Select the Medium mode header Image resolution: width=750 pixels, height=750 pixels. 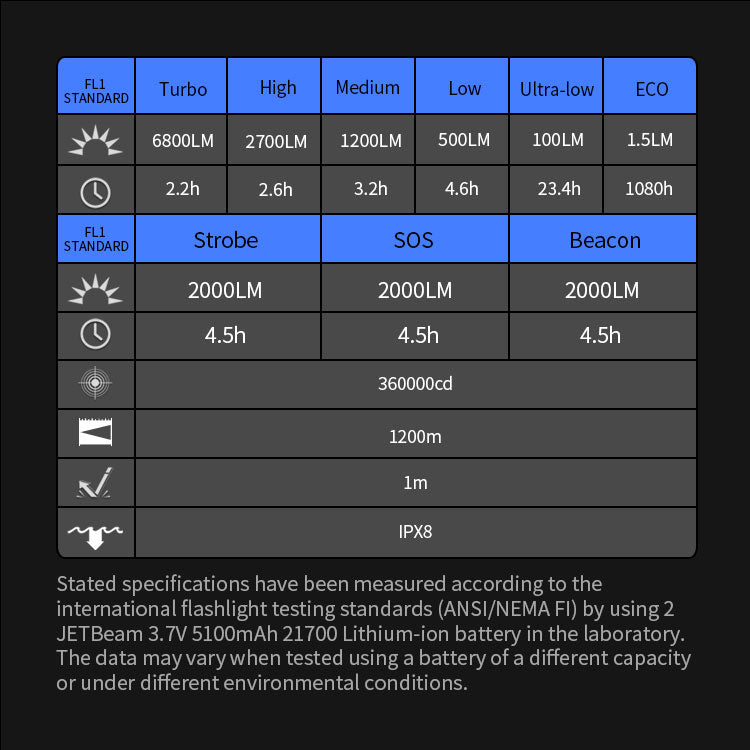(x=368, y=88)
